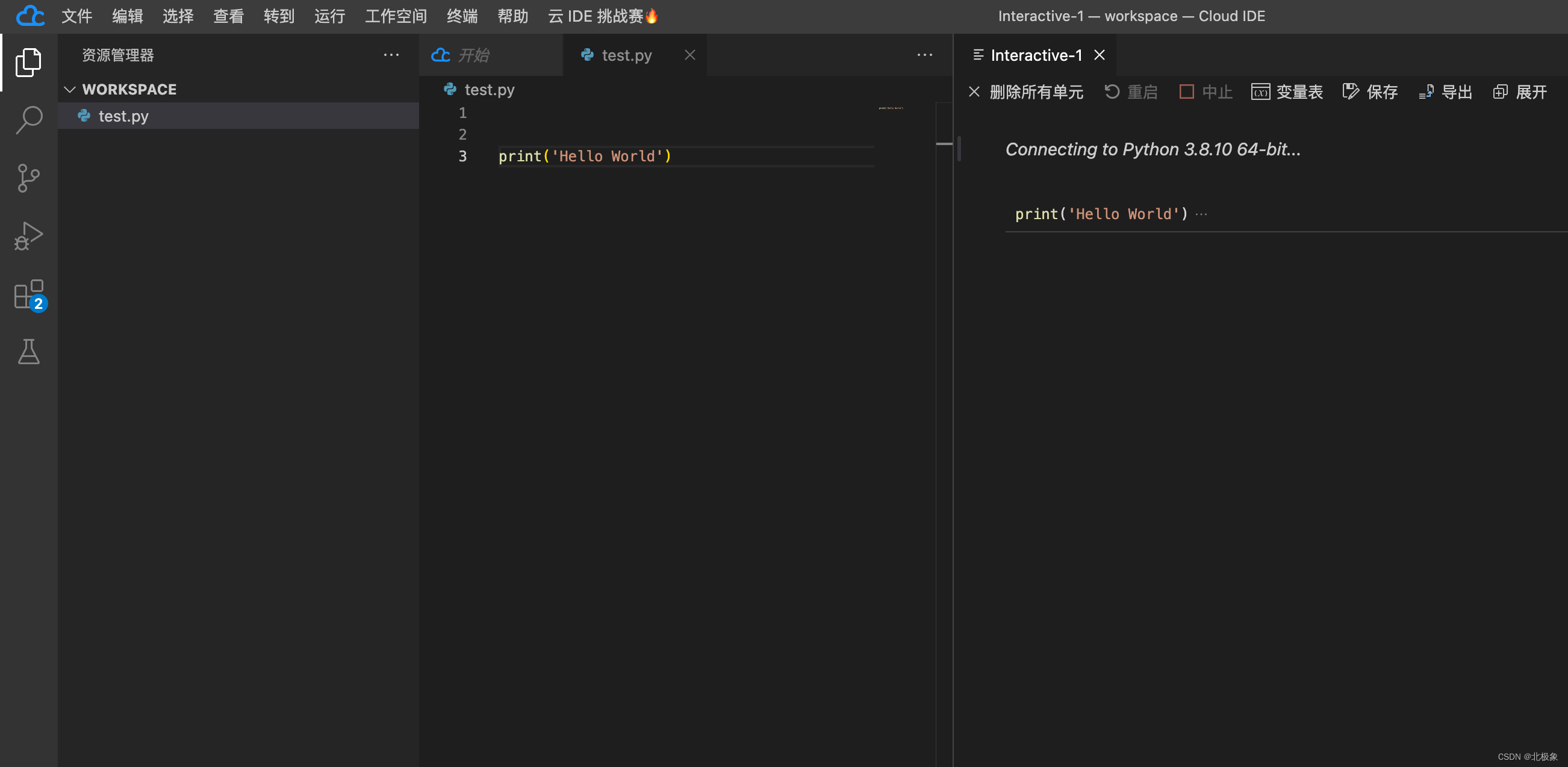Click the 中止 button label

[1217, 92]
